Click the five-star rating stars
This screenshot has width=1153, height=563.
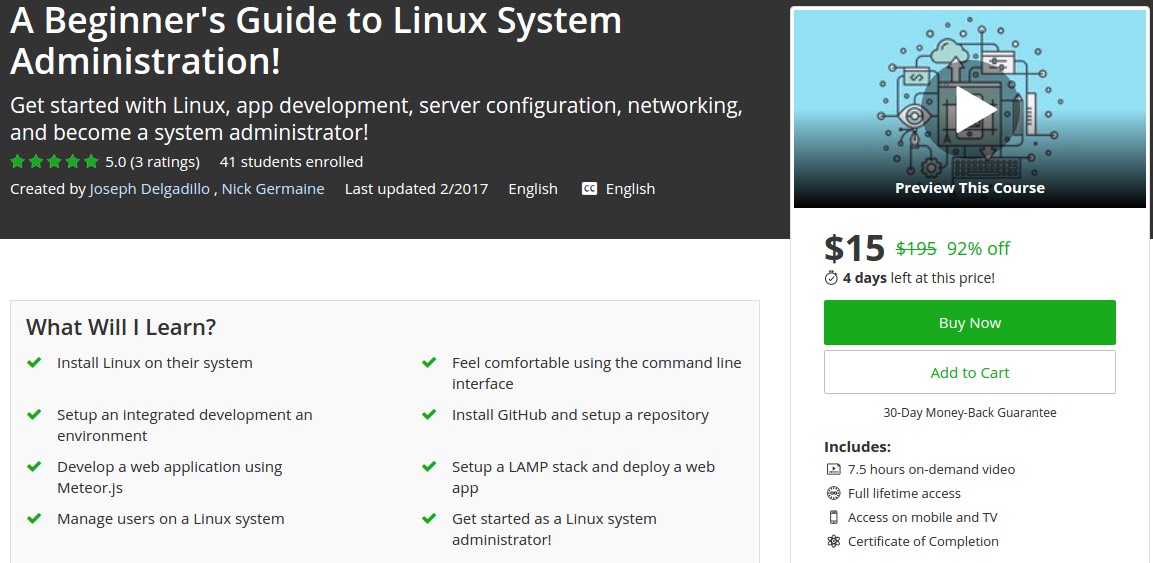point(54,162)
